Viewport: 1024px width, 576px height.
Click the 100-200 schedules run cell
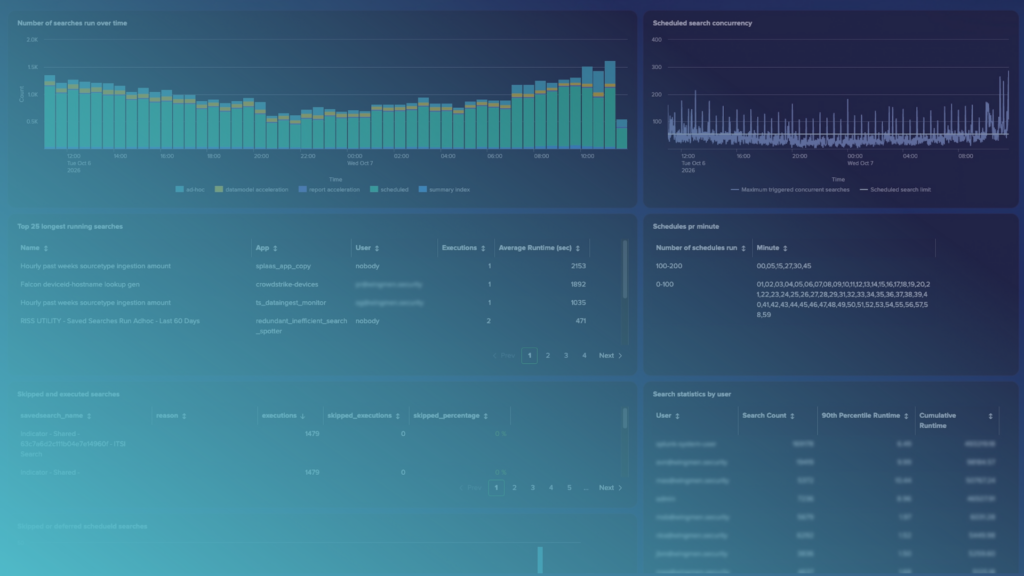669,266
